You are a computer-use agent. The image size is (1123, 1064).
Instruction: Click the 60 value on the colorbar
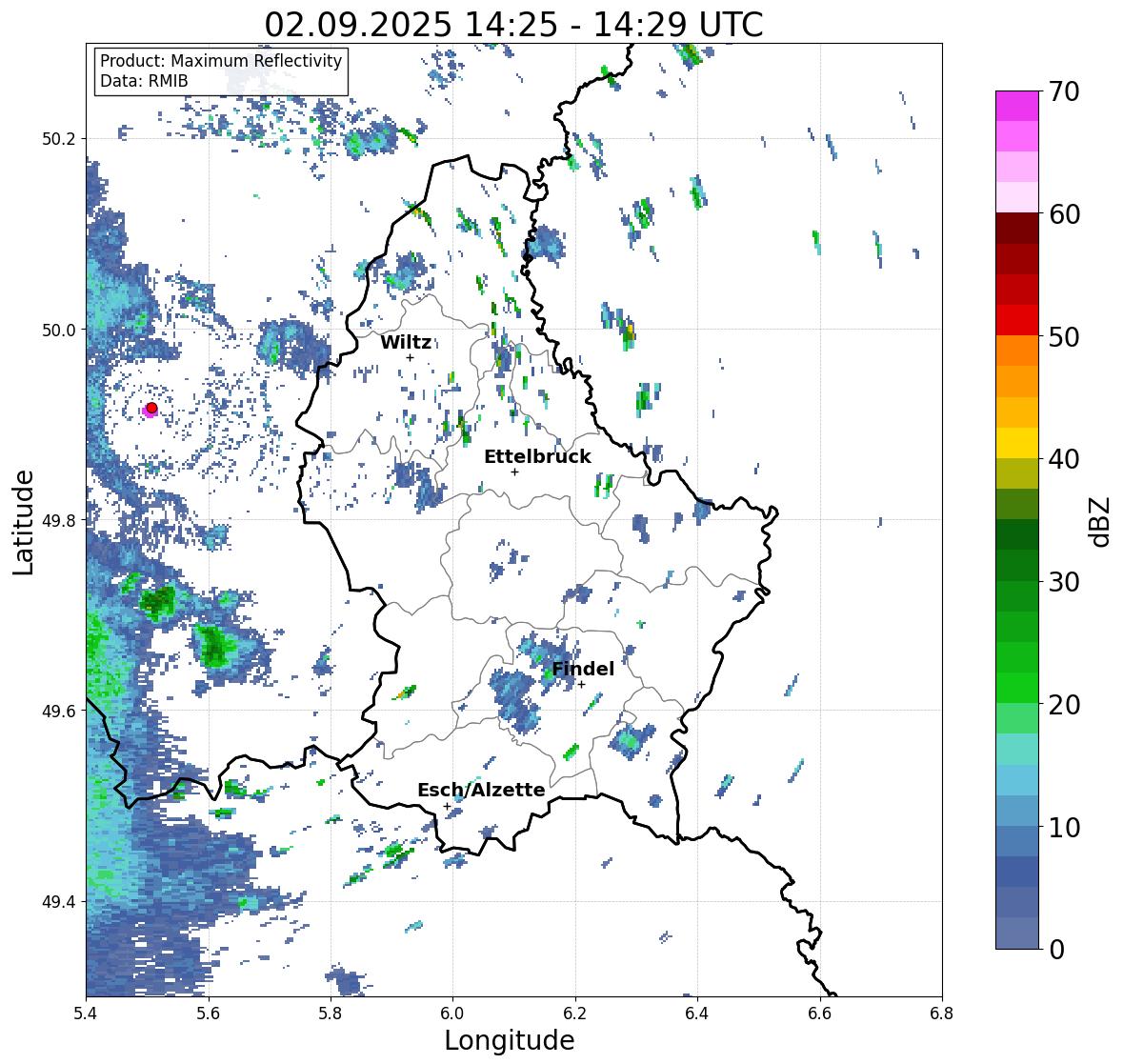coord(1064,214)
